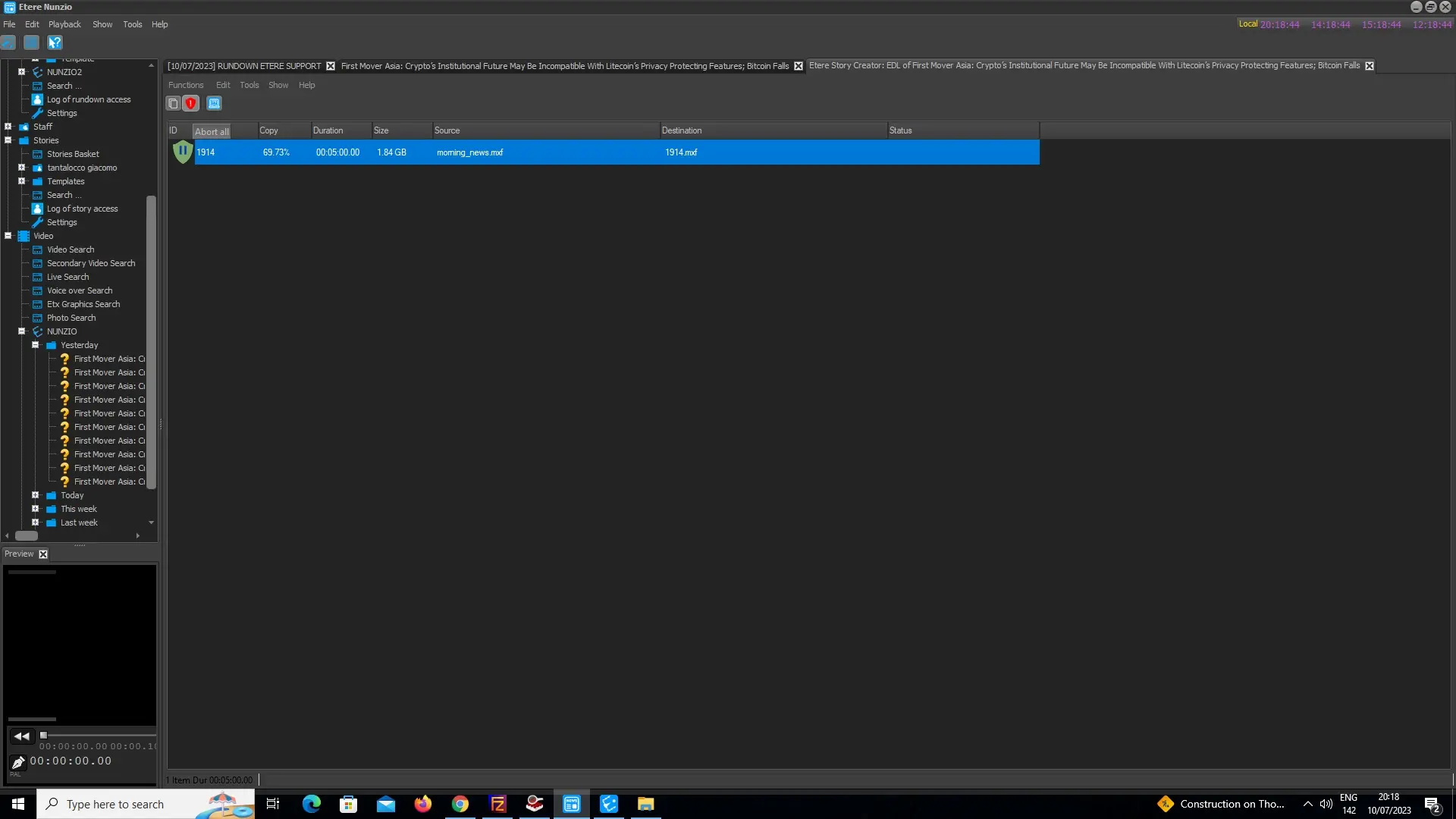Expand the Last week folder

[35, 522]
